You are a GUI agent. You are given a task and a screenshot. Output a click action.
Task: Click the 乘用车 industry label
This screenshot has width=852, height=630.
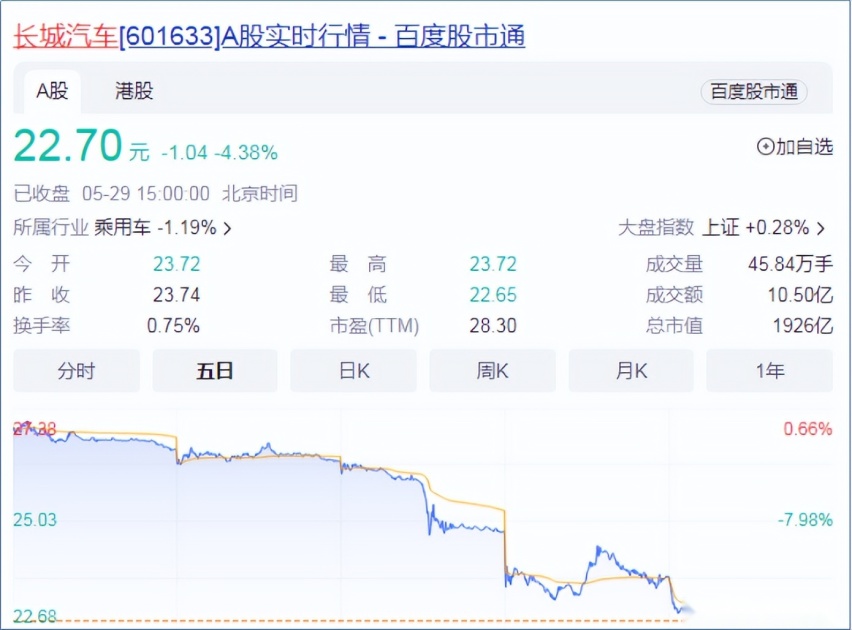(x=122, y=228)
